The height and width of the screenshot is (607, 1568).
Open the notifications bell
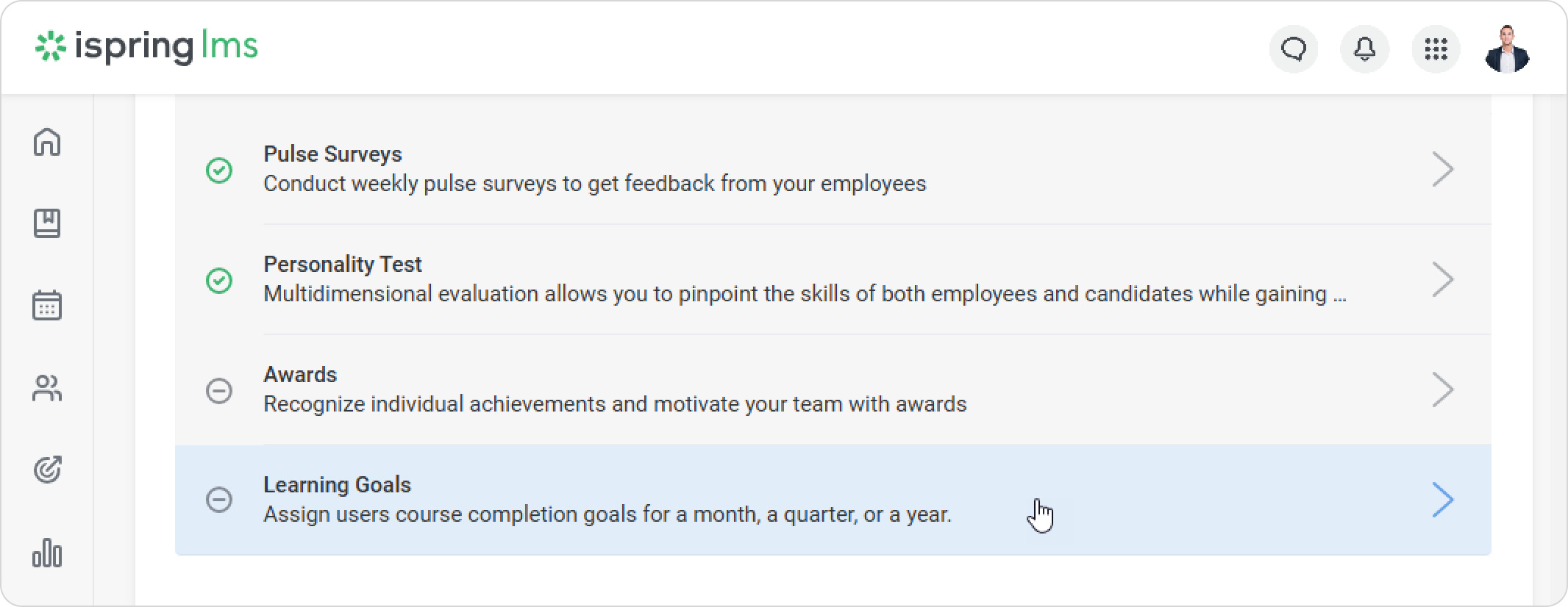(x=1364, y=49)
